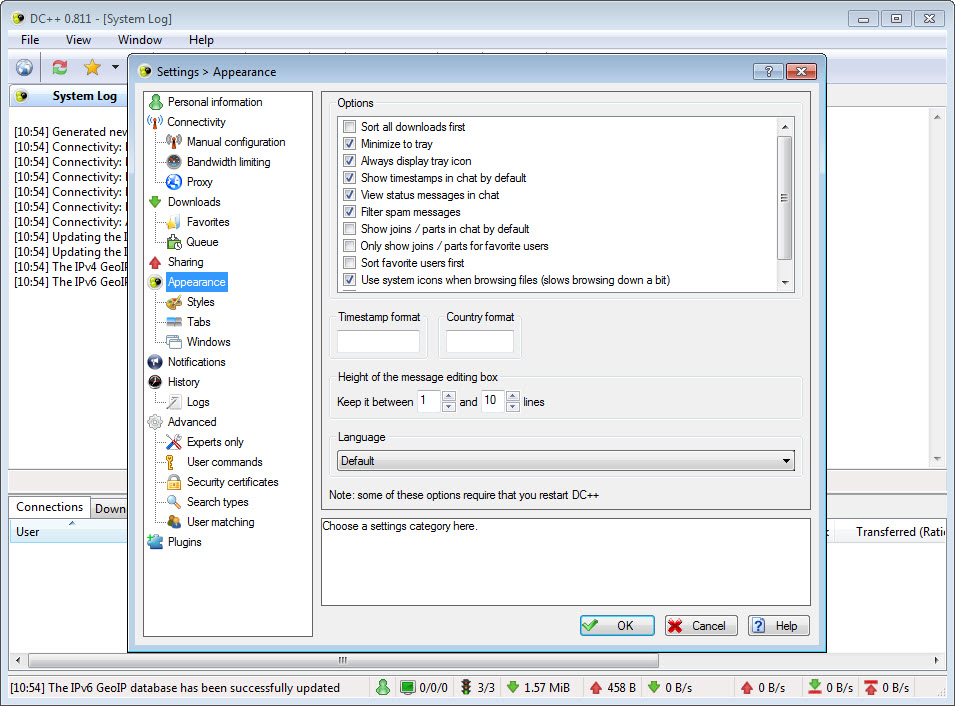Open the Window menu
955x706 pixels.
(139, 40)
